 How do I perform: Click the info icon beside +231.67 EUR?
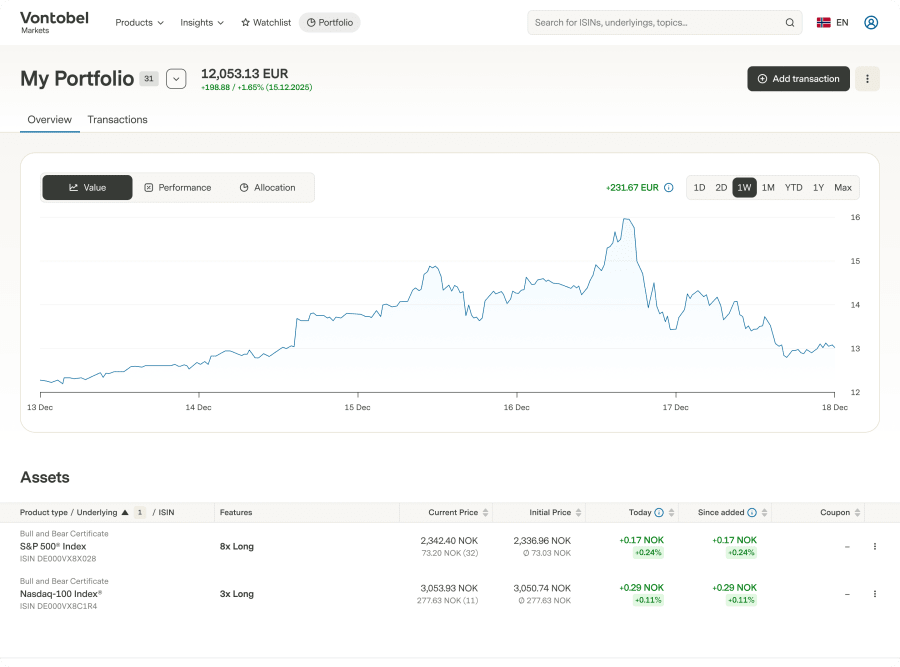click(x=669, y=188)
